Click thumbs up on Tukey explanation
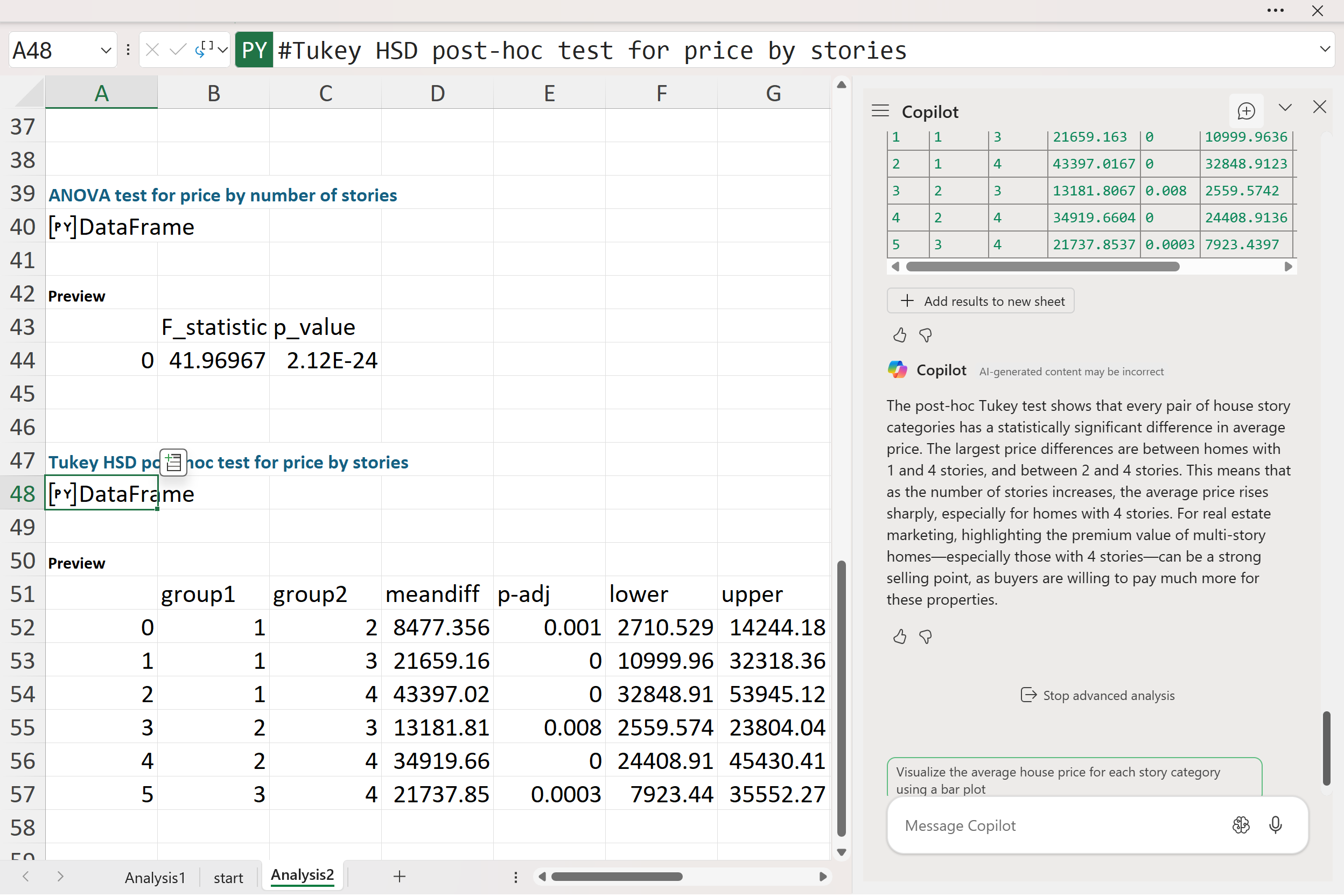The height and width of the screenshot is (896, 1344). 899,636
